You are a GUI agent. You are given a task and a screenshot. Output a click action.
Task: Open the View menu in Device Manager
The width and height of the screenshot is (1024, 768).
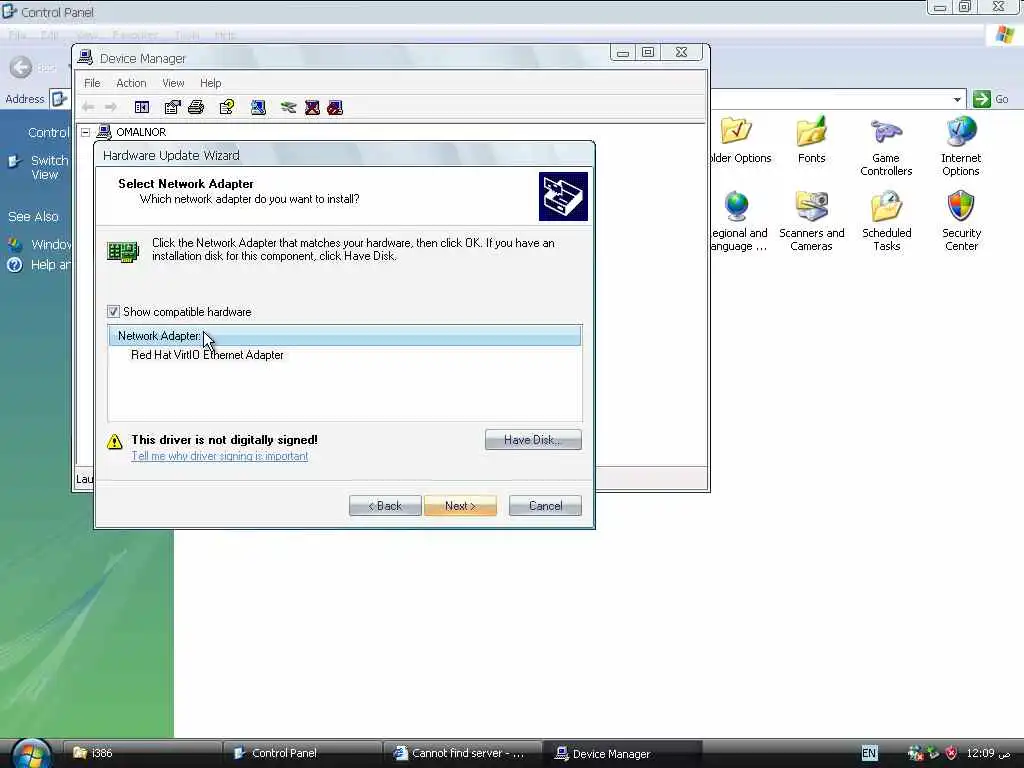[x=173, y=83]
